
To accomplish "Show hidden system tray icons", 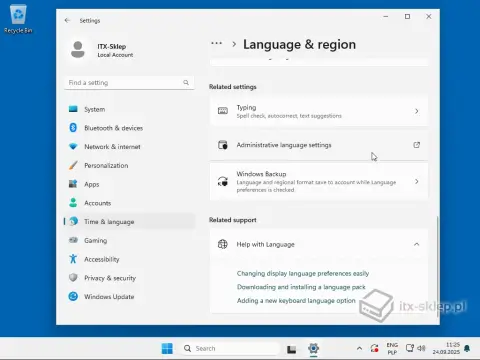I will [359, 348].
